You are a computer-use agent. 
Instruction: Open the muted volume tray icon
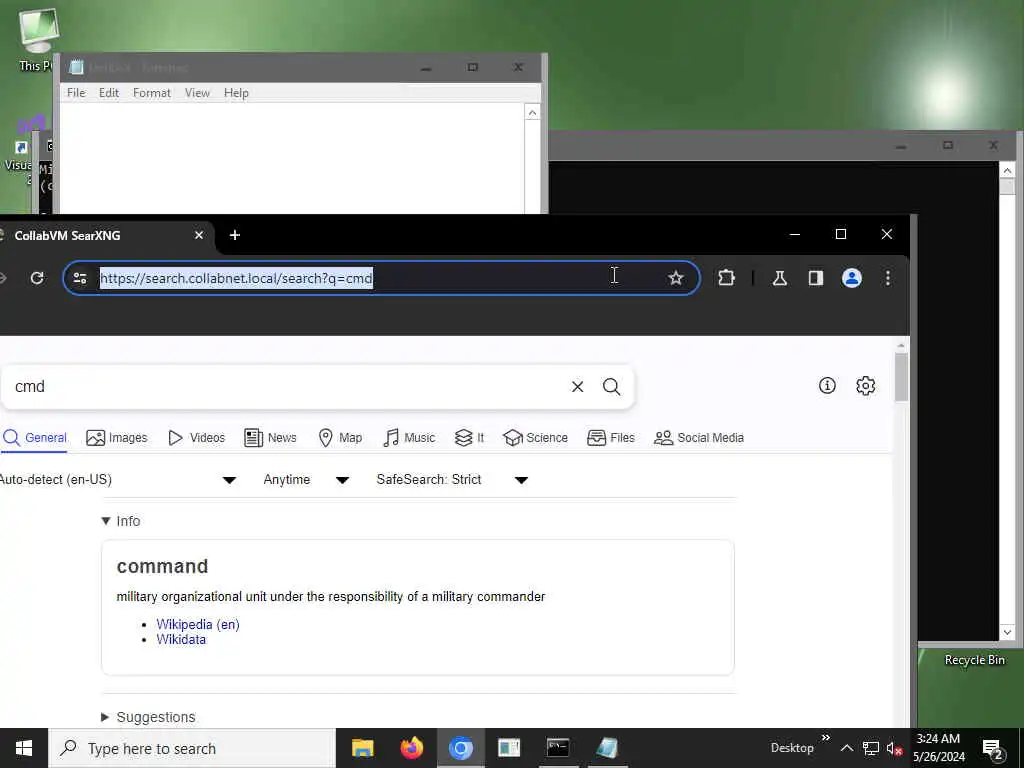click(x=894, y=748)
